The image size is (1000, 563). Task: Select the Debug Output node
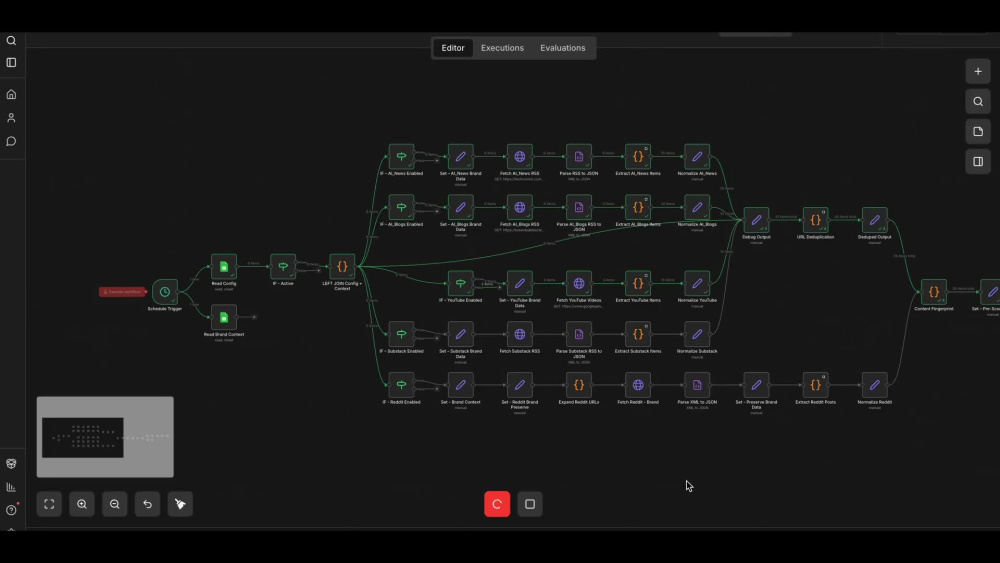(756, 220)
